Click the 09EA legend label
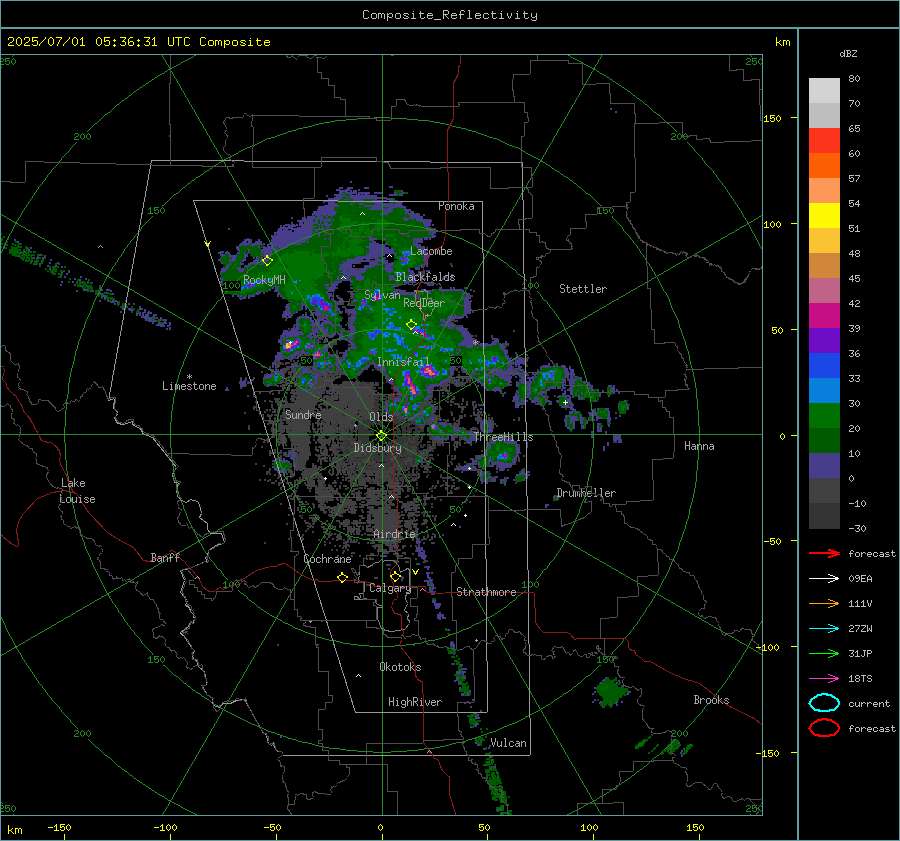Image resolution: width=900 pixels, height=841 pixels. [x=860, y=579]
